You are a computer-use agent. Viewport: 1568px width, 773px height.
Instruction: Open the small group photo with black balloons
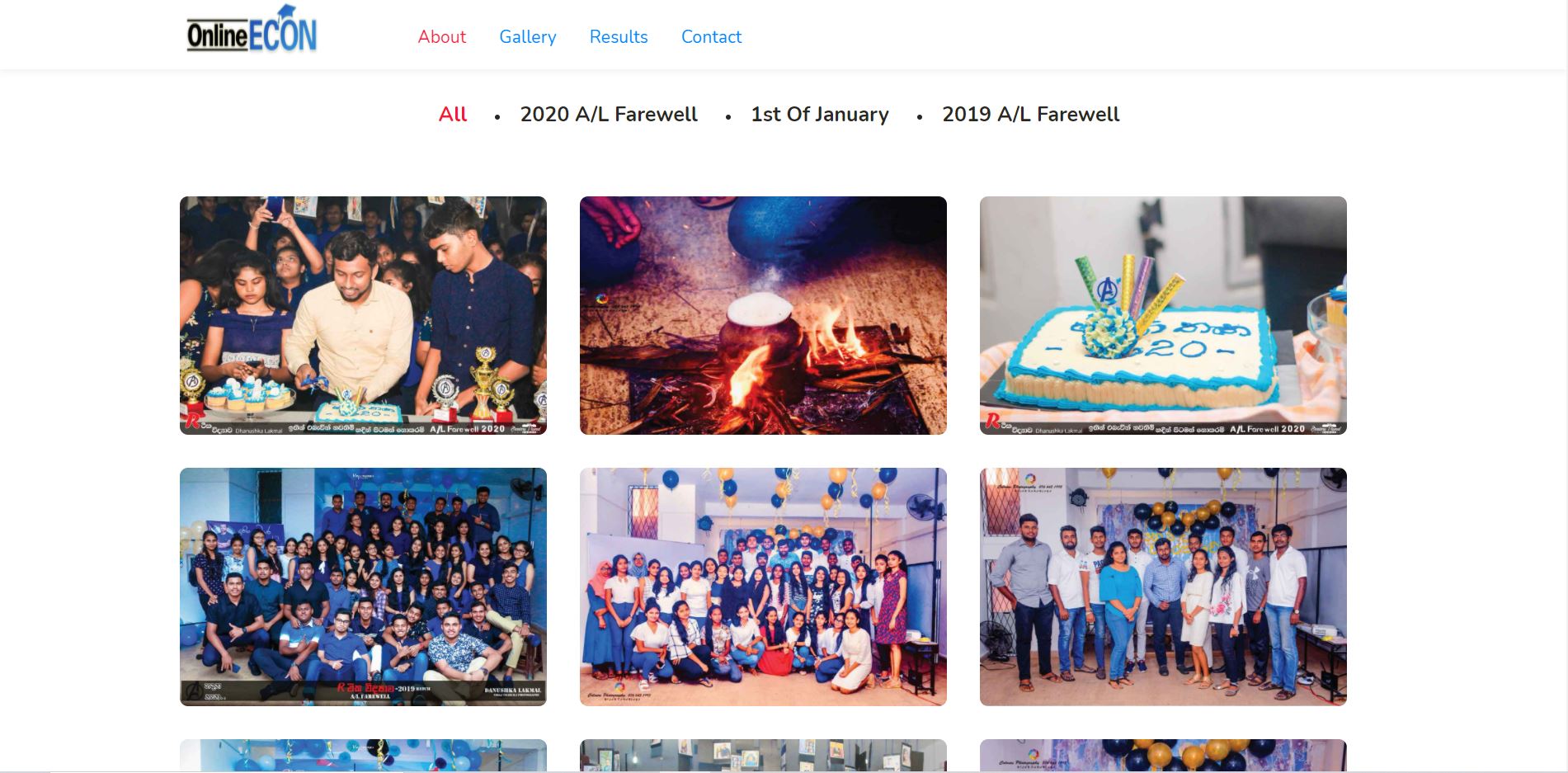click(x=1163, y=587)
